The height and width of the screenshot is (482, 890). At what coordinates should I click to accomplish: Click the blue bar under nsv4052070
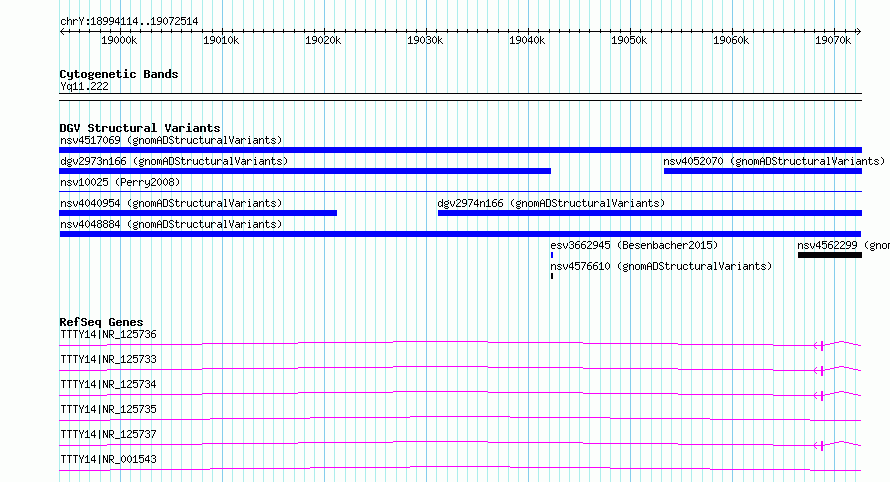(x=763, y=171)
